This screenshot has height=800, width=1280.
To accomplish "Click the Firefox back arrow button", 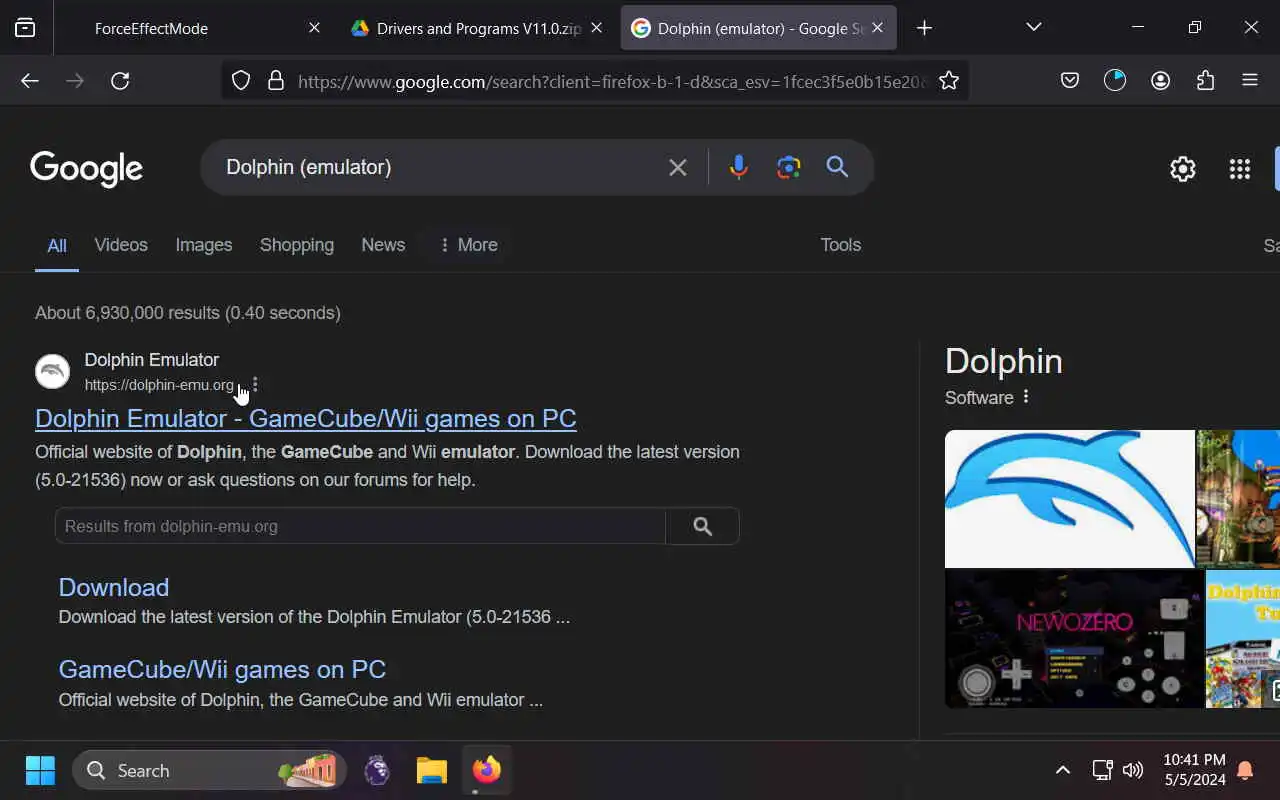I will coord(30,81).
